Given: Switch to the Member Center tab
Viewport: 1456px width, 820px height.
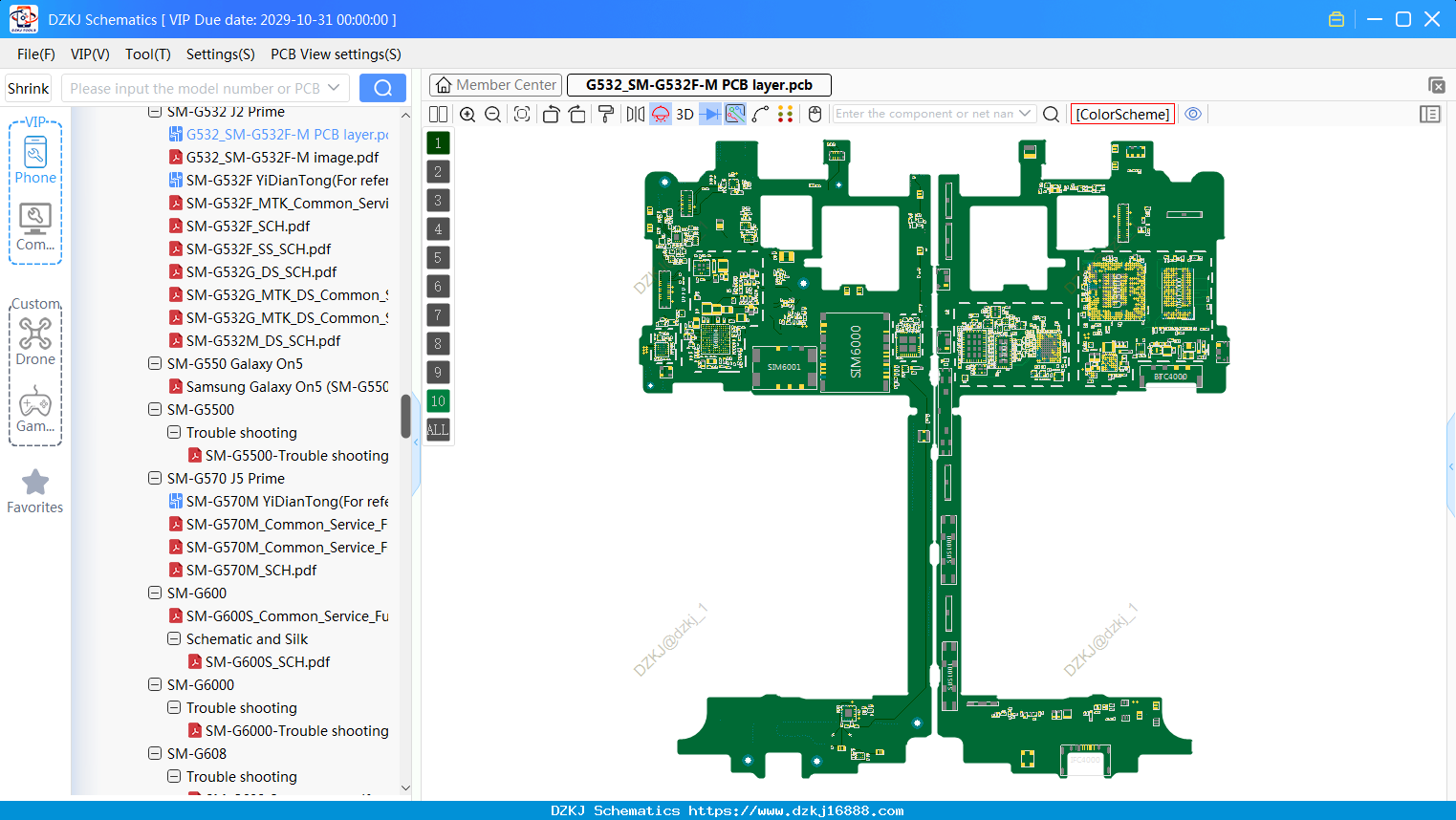Looking at the screenshot, I should 495,85.
